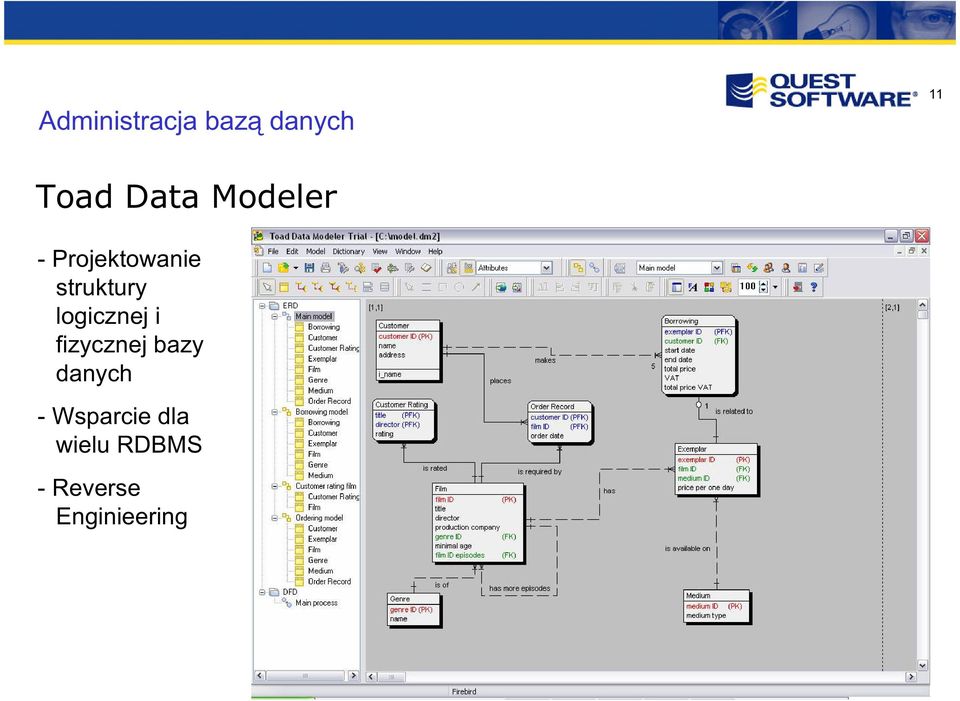Select Order Record under Ordering model
The image size is (960, 701).
(329, 582)
